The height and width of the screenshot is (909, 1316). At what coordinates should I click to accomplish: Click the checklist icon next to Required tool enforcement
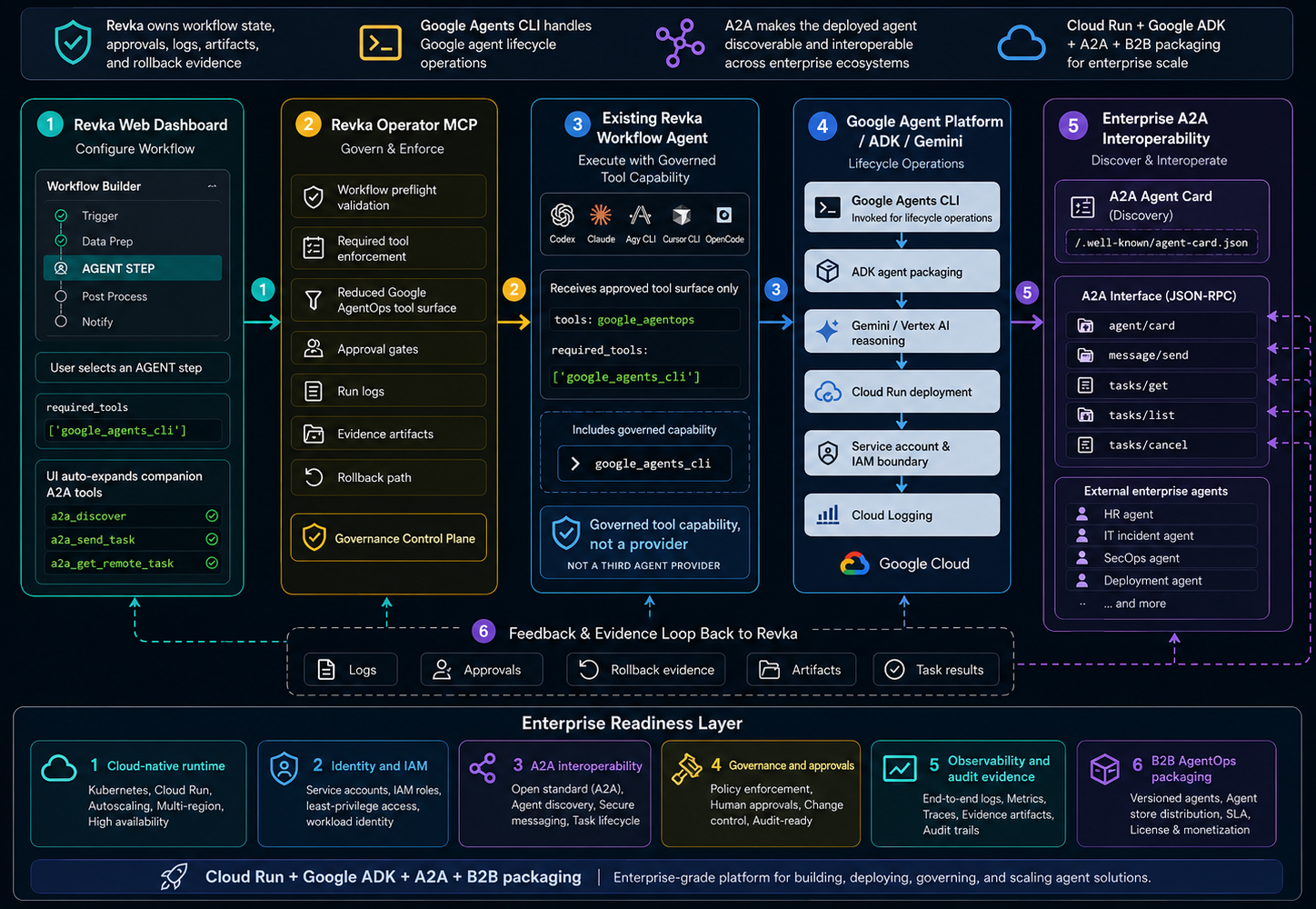[x=314, y=248]
